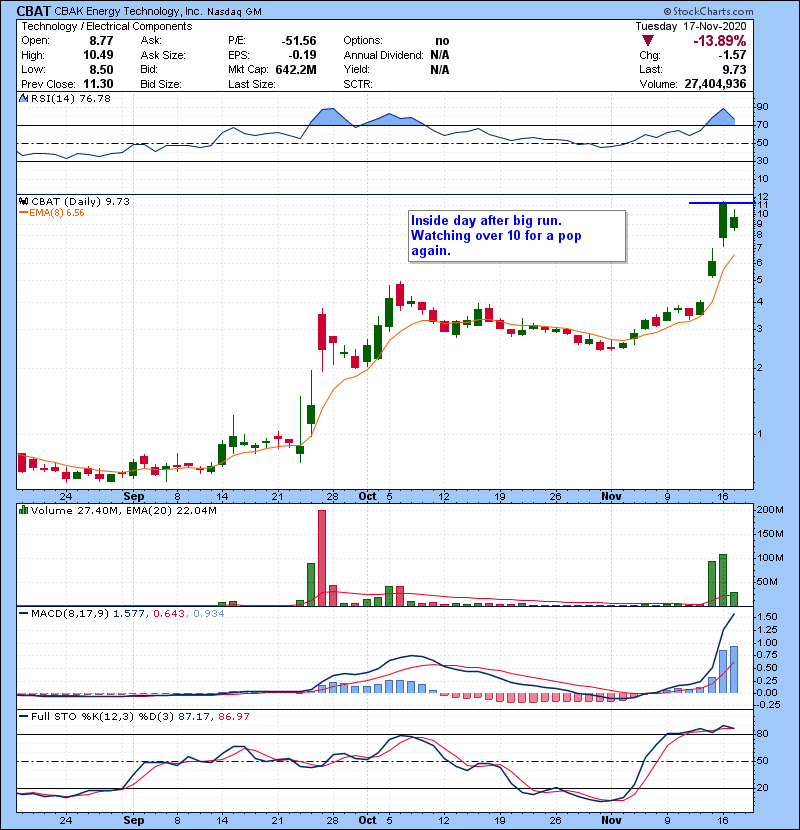Click the 150M label on the volume axis
Screen dimensions: 800x830
770,534
